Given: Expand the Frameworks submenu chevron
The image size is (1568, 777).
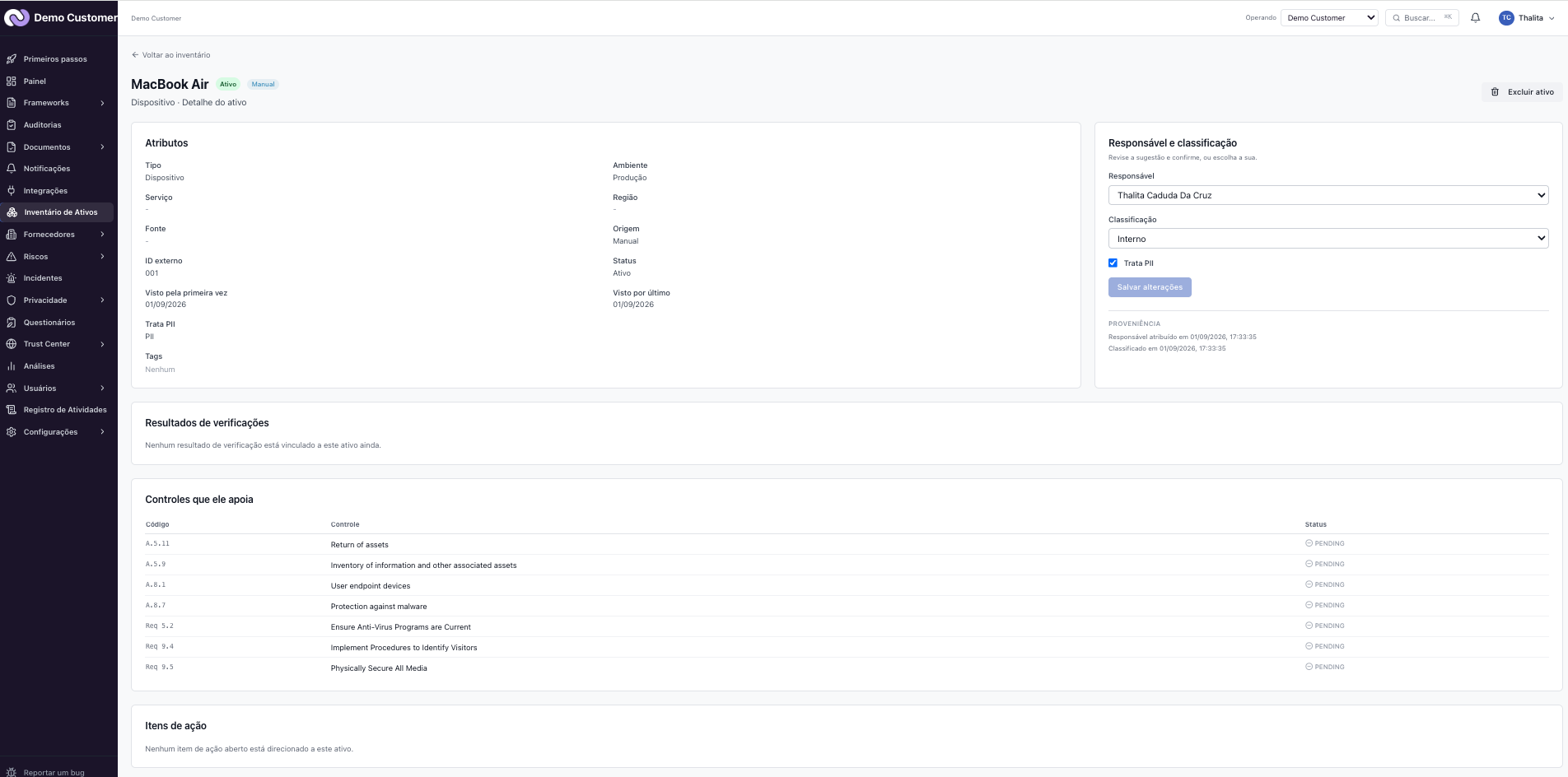Looking at the screenshot, I should pyautogui.click(x=103, y=103).
